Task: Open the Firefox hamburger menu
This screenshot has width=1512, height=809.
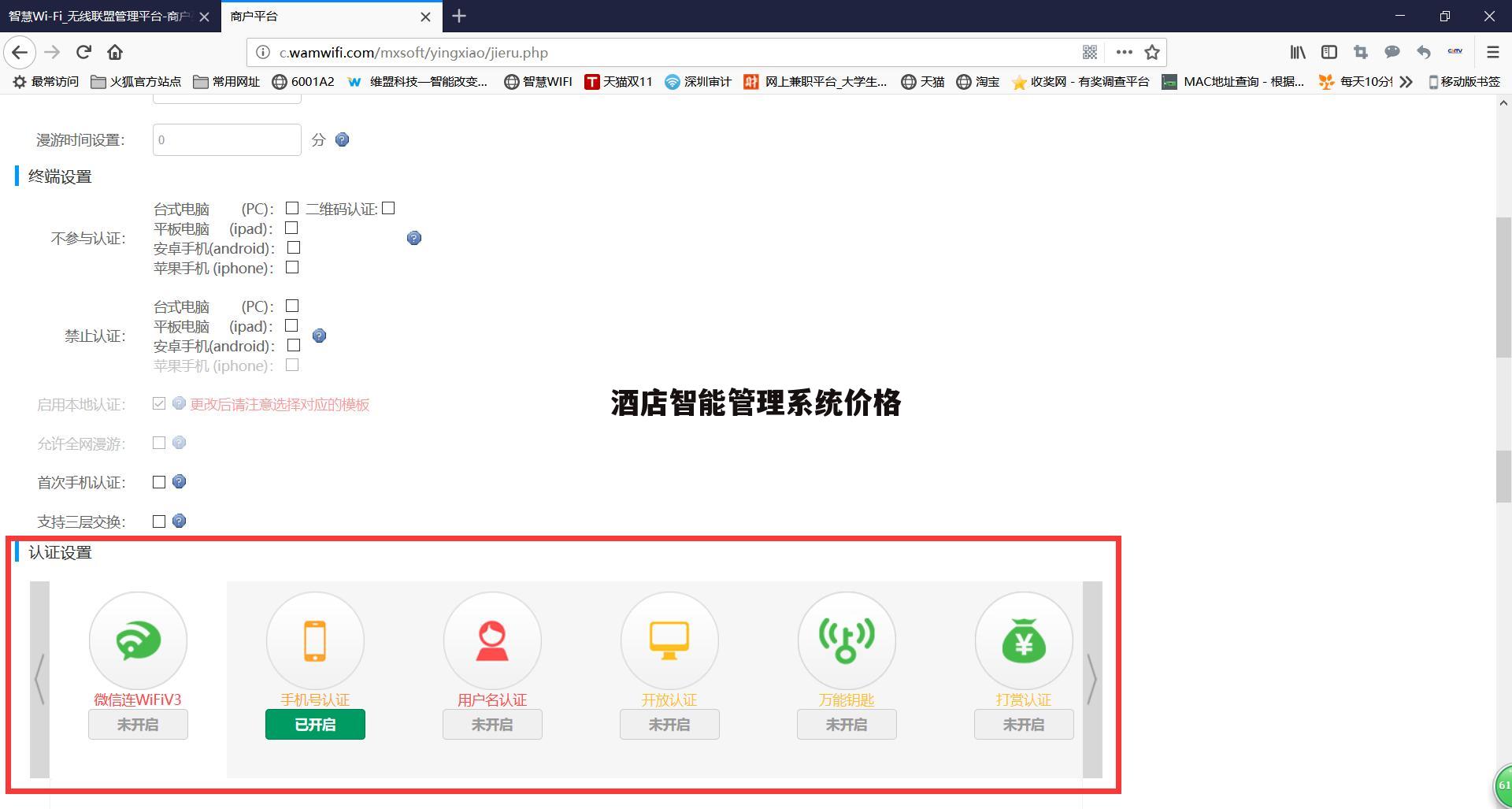Action: point(1492,53)
